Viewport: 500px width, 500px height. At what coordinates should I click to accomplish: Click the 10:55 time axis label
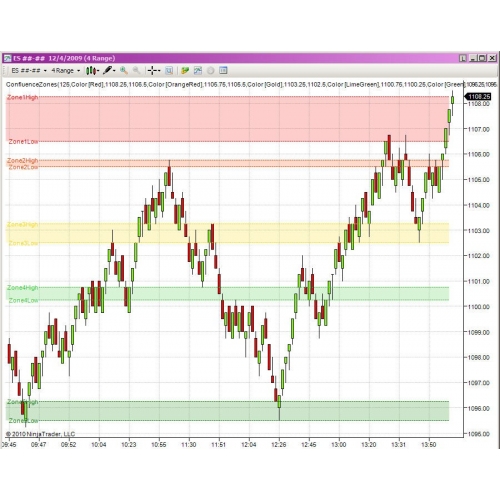click(159, 444)
